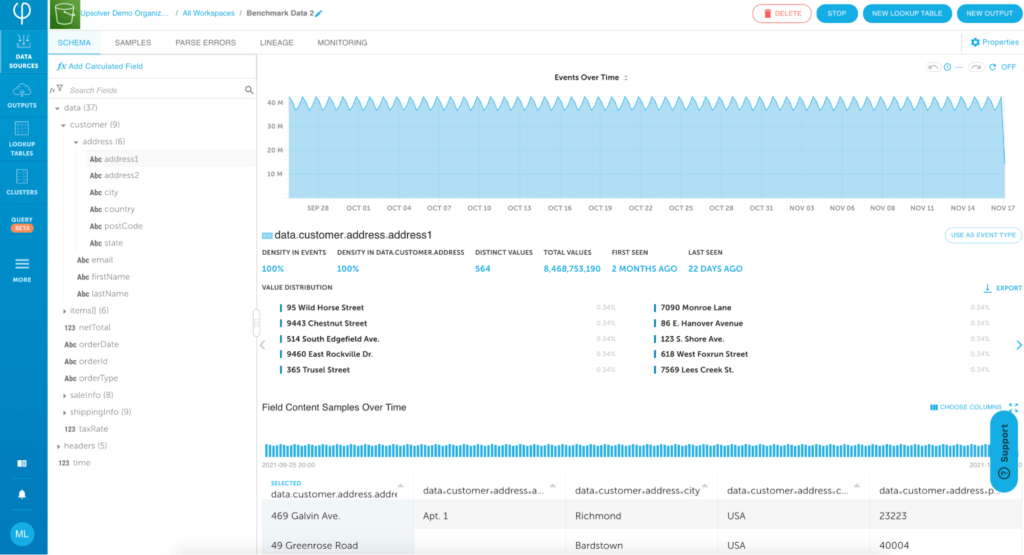Screen dimensions: 1024x555
Task: Click the pencil icon to rename Benchmark Data 2
Action: [x=319, y=13]
